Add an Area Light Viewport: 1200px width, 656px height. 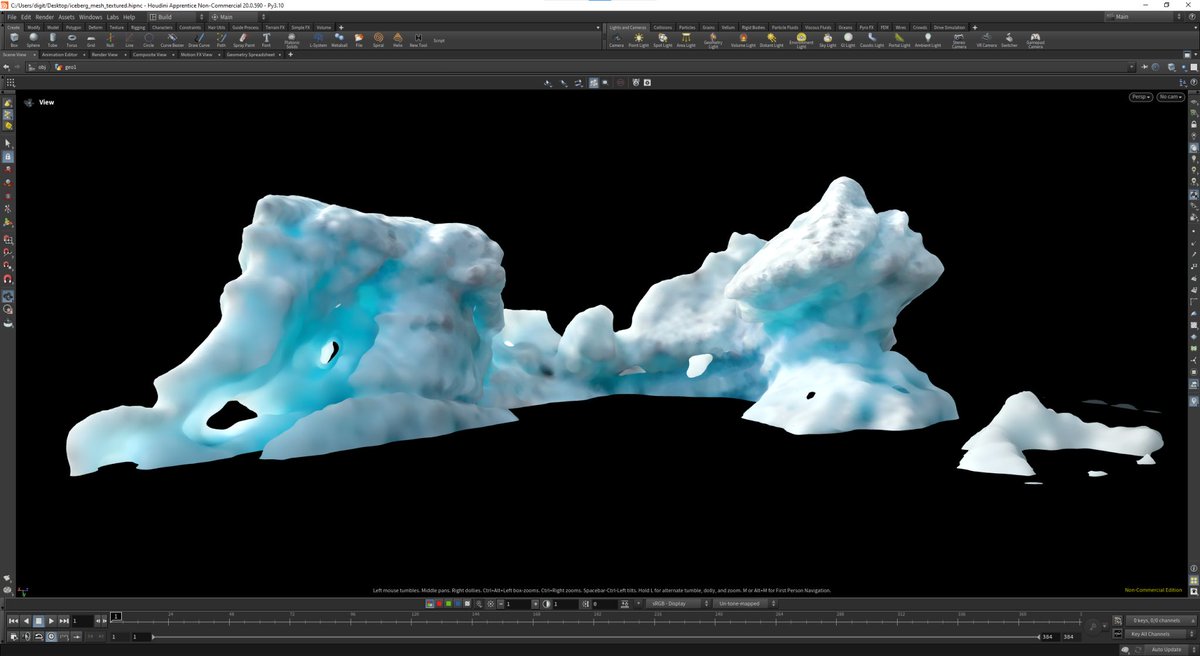click(686, 40)
